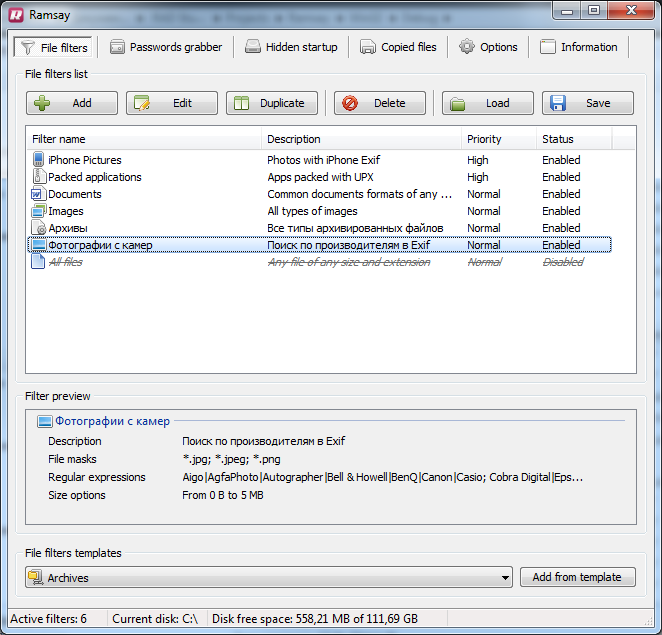Sort by the Status column header
Screen dimensions: 662x635
574,139
